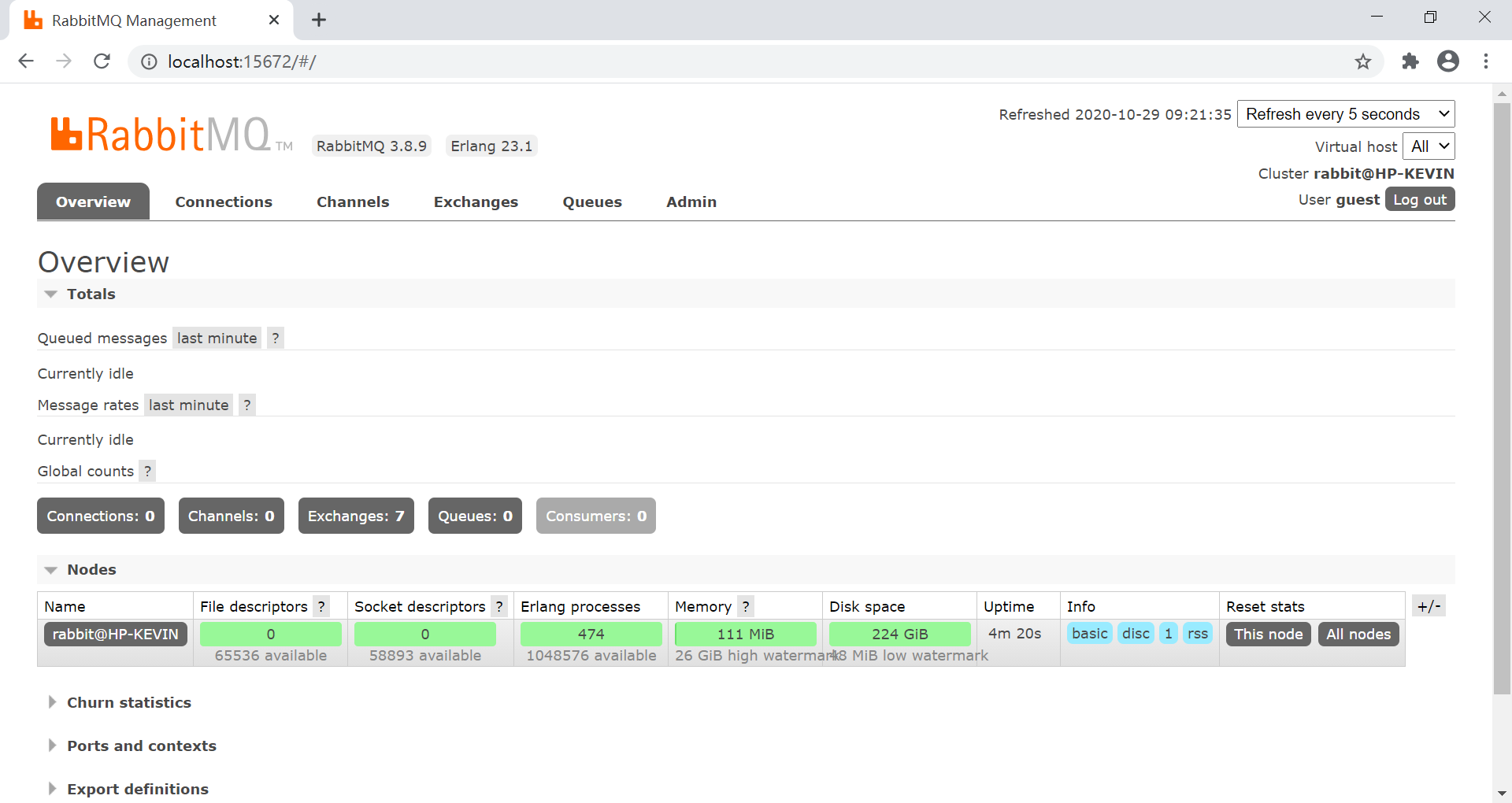1512x803 pixels.
Task: Click the basic info tag
Action: click(1090, 633)
